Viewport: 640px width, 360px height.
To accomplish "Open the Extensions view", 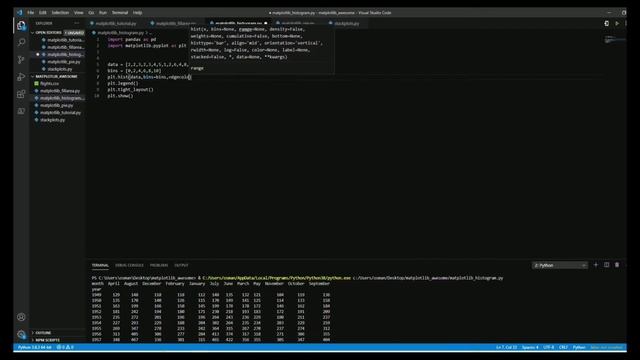I will (21, 94).
